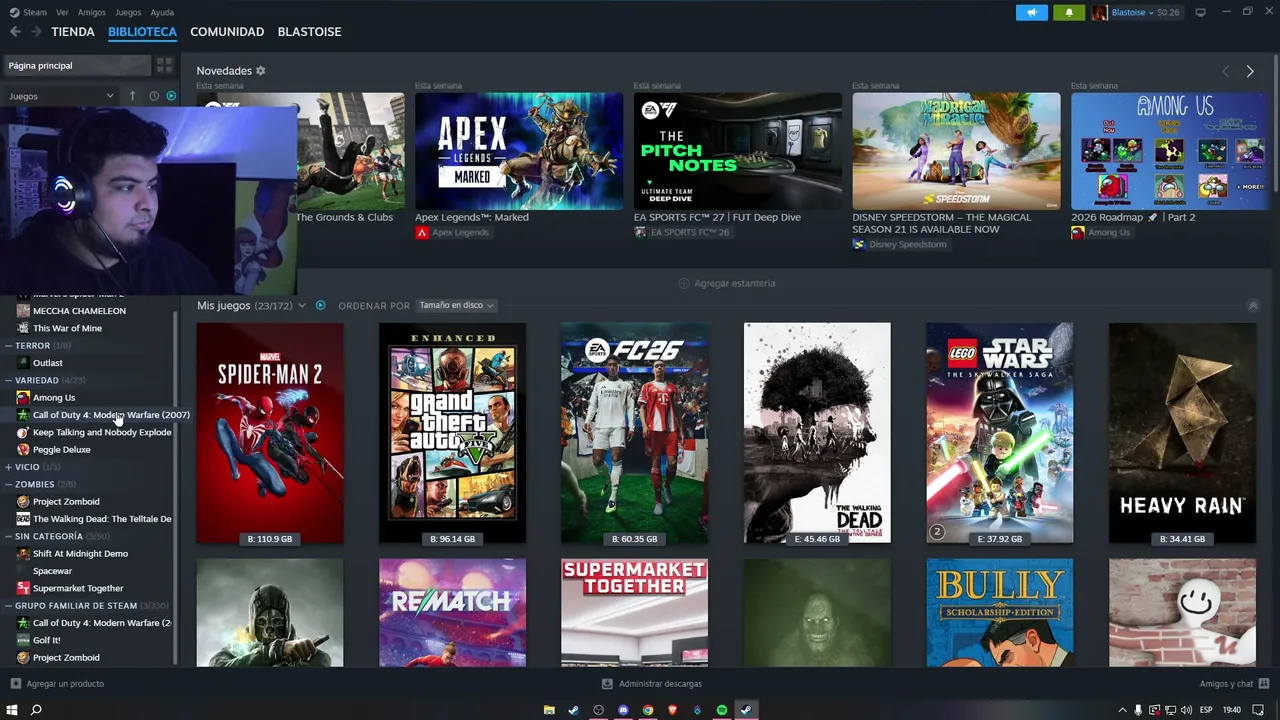
Task: Click the sort ascending arrow icon
Action: click(x=132, y=96)
